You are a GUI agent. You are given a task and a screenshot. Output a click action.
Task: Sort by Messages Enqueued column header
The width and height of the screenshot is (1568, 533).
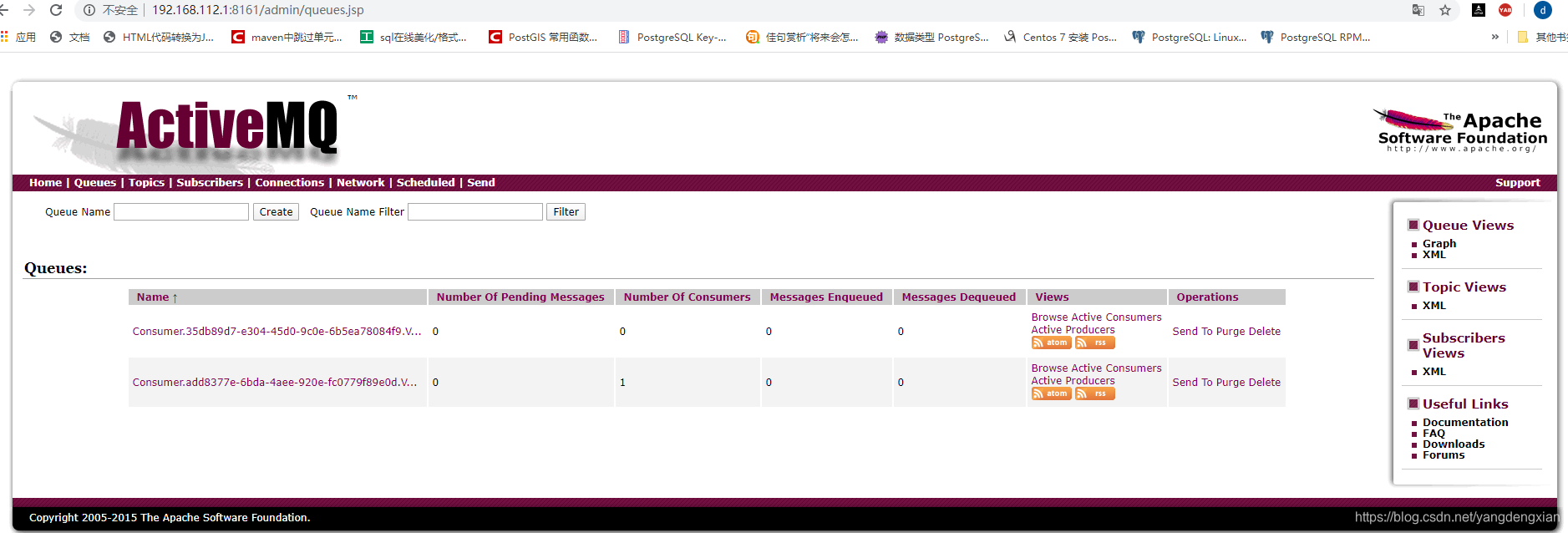[x=826, y=297]
